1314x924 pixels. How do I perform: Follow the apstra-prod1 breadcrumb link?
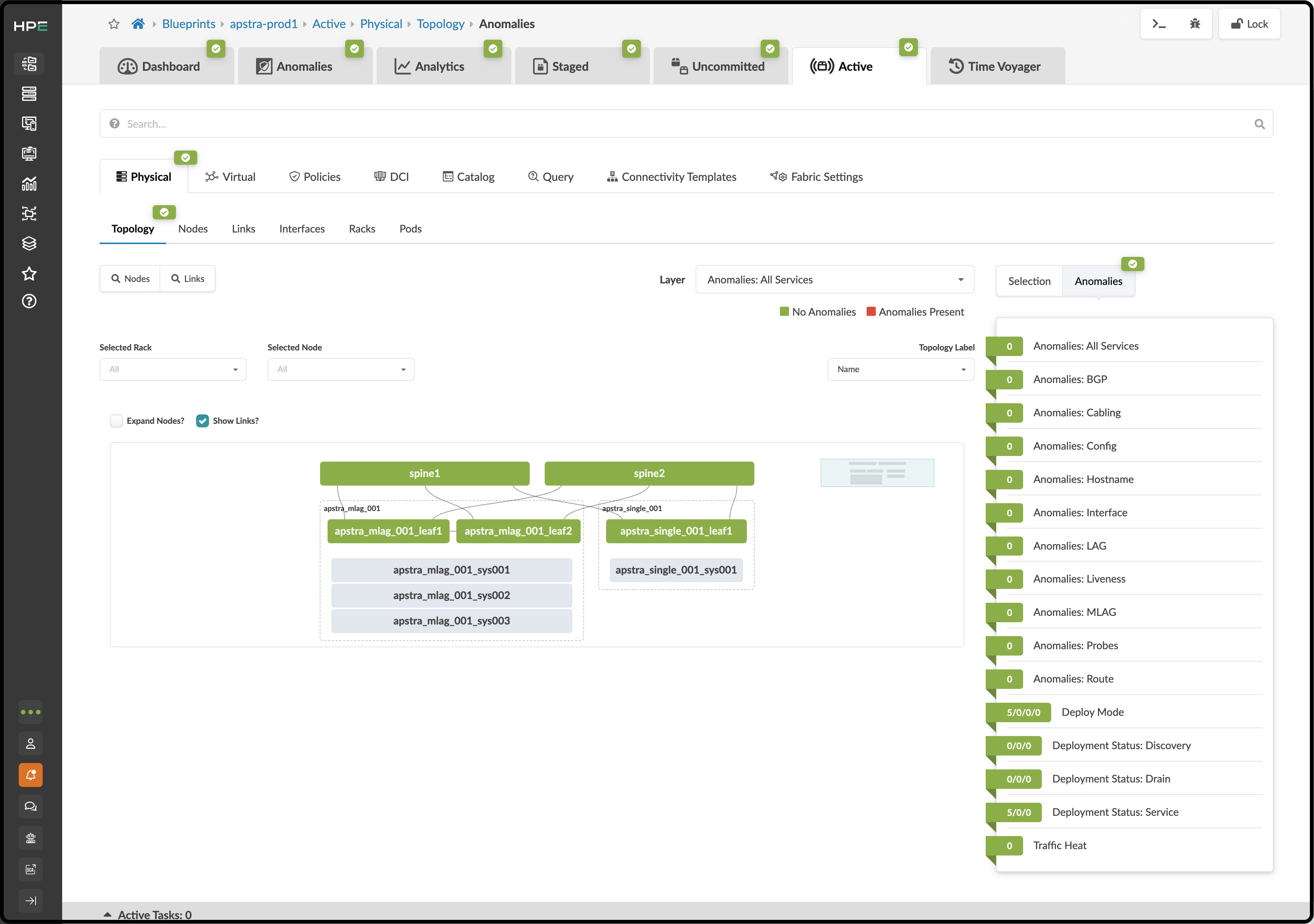click(264, 24)
